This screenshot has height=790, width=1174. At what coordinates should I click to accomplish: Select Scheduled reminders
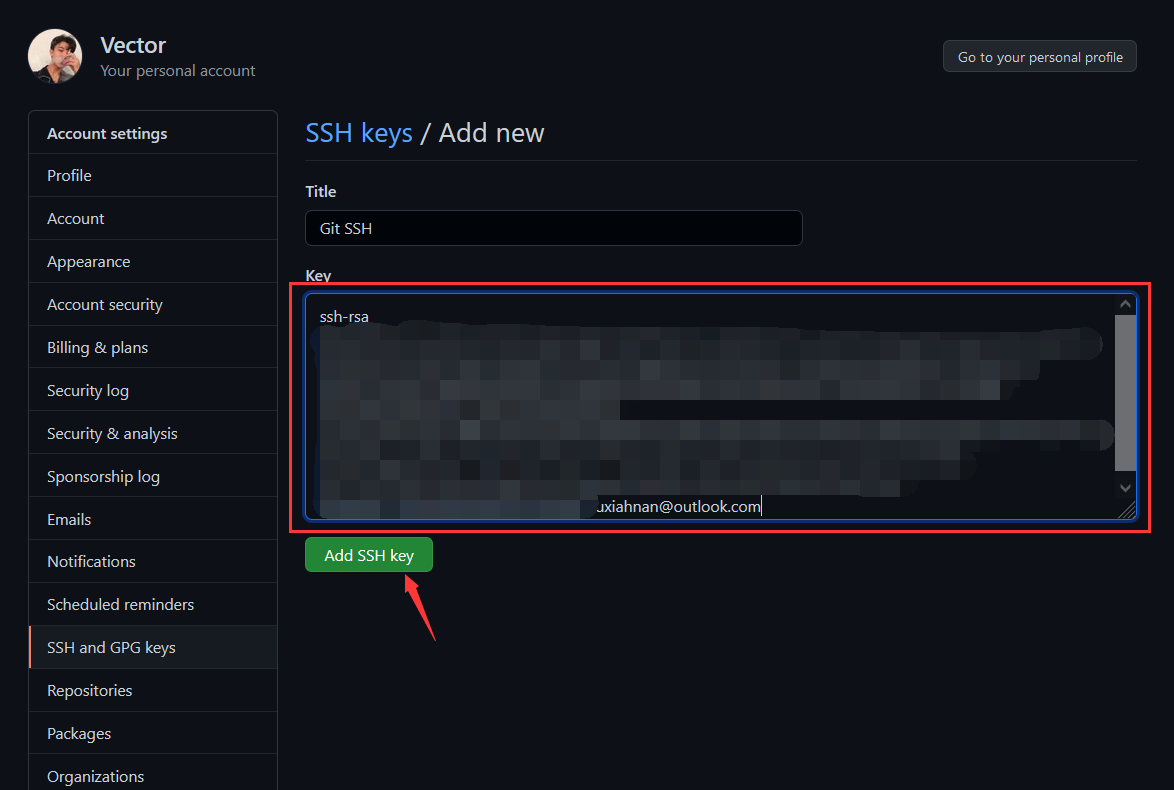(153, 604)
